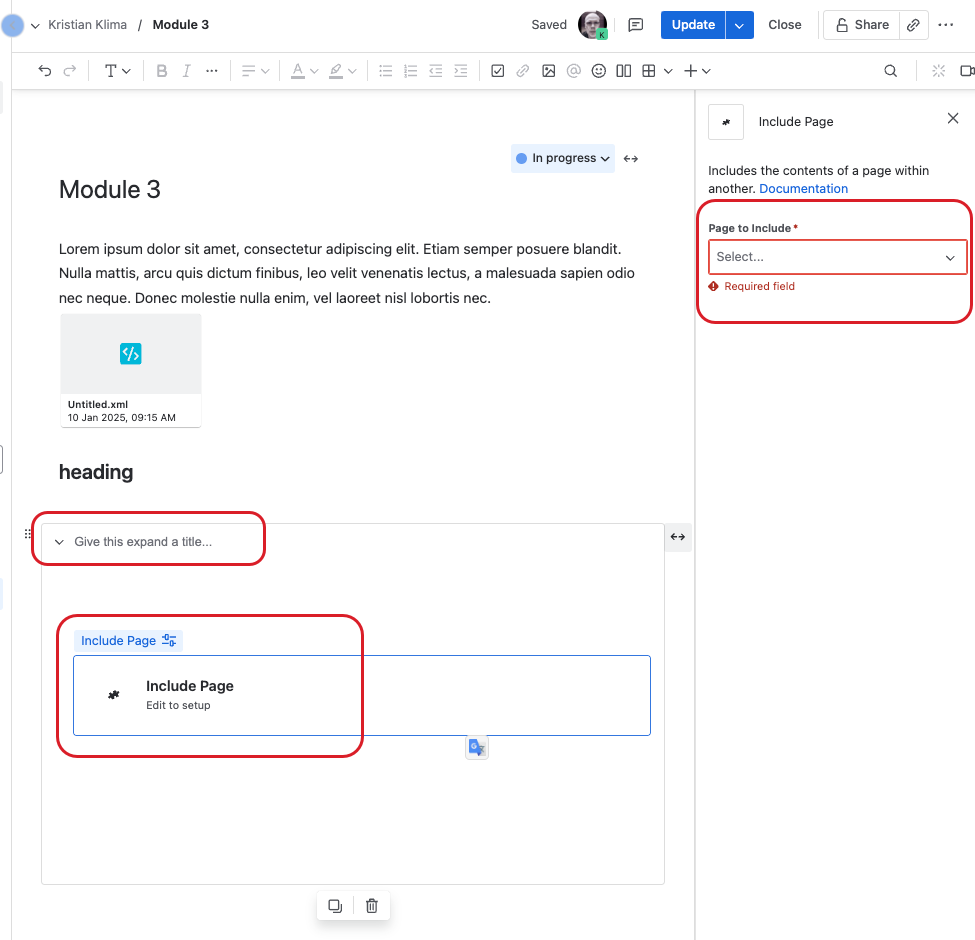The image size is (975, 940).
Task: Grab the expand block drag handle
Action: click(28, 534)
